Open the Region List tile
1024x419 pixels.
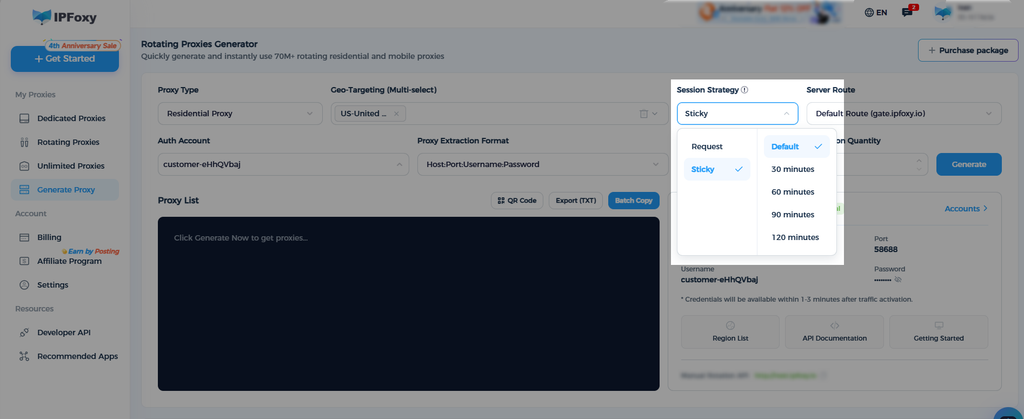730,332
